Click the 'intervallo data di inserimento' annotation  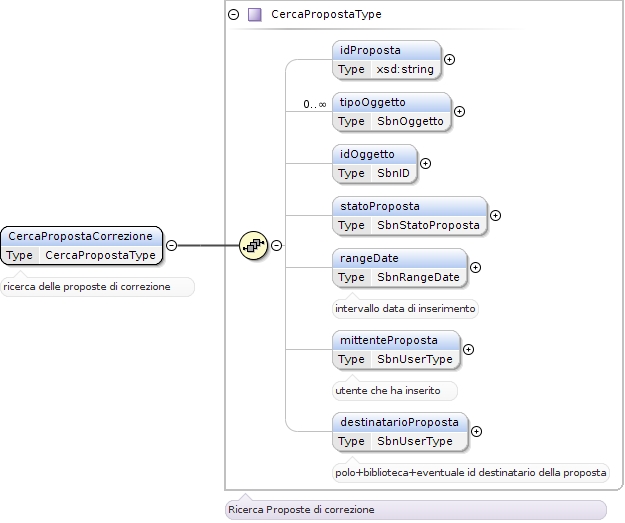coord(405,309)
